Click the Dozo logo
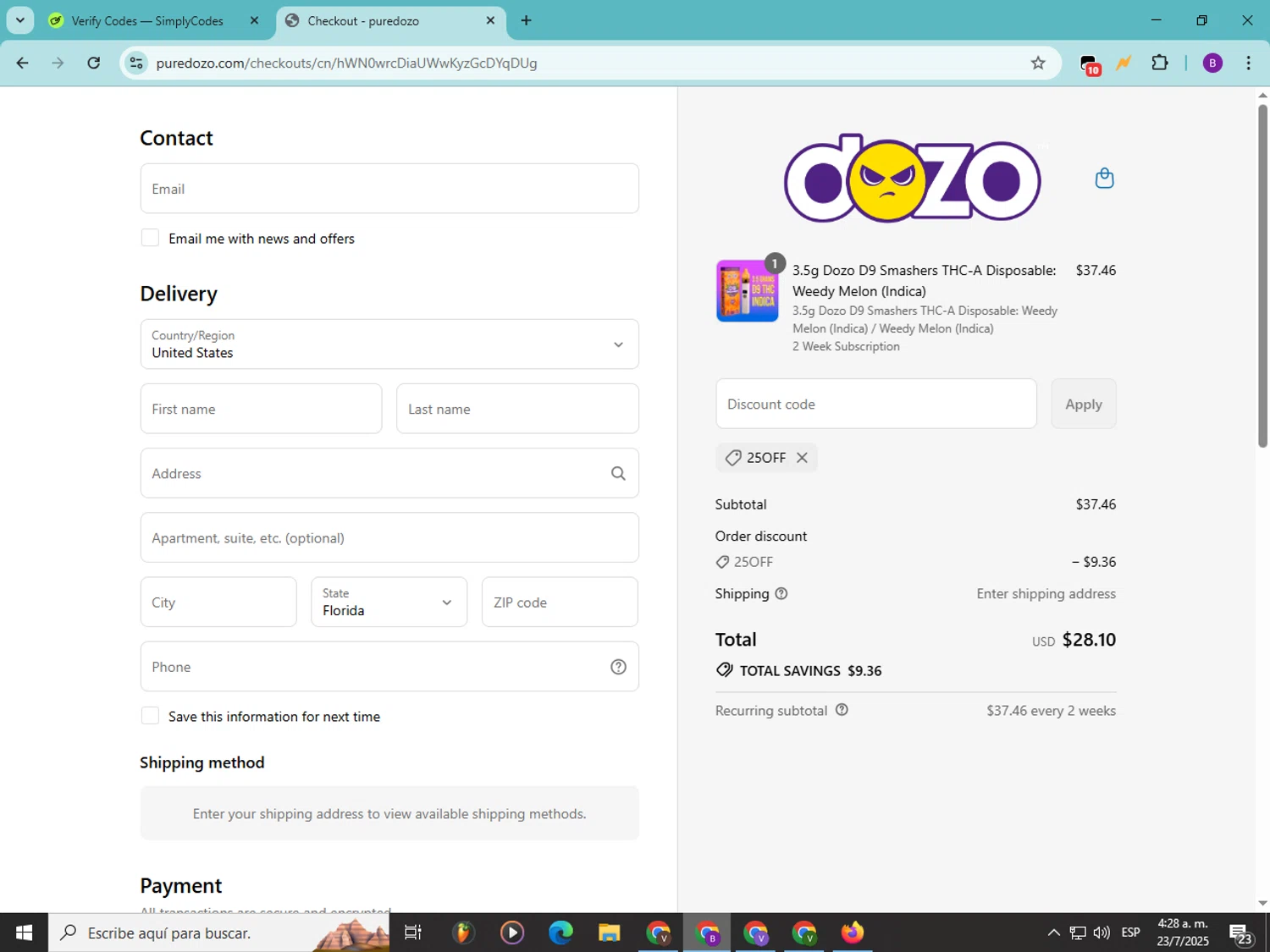This screenshot has height=952, width=1270. pos(912,179)
